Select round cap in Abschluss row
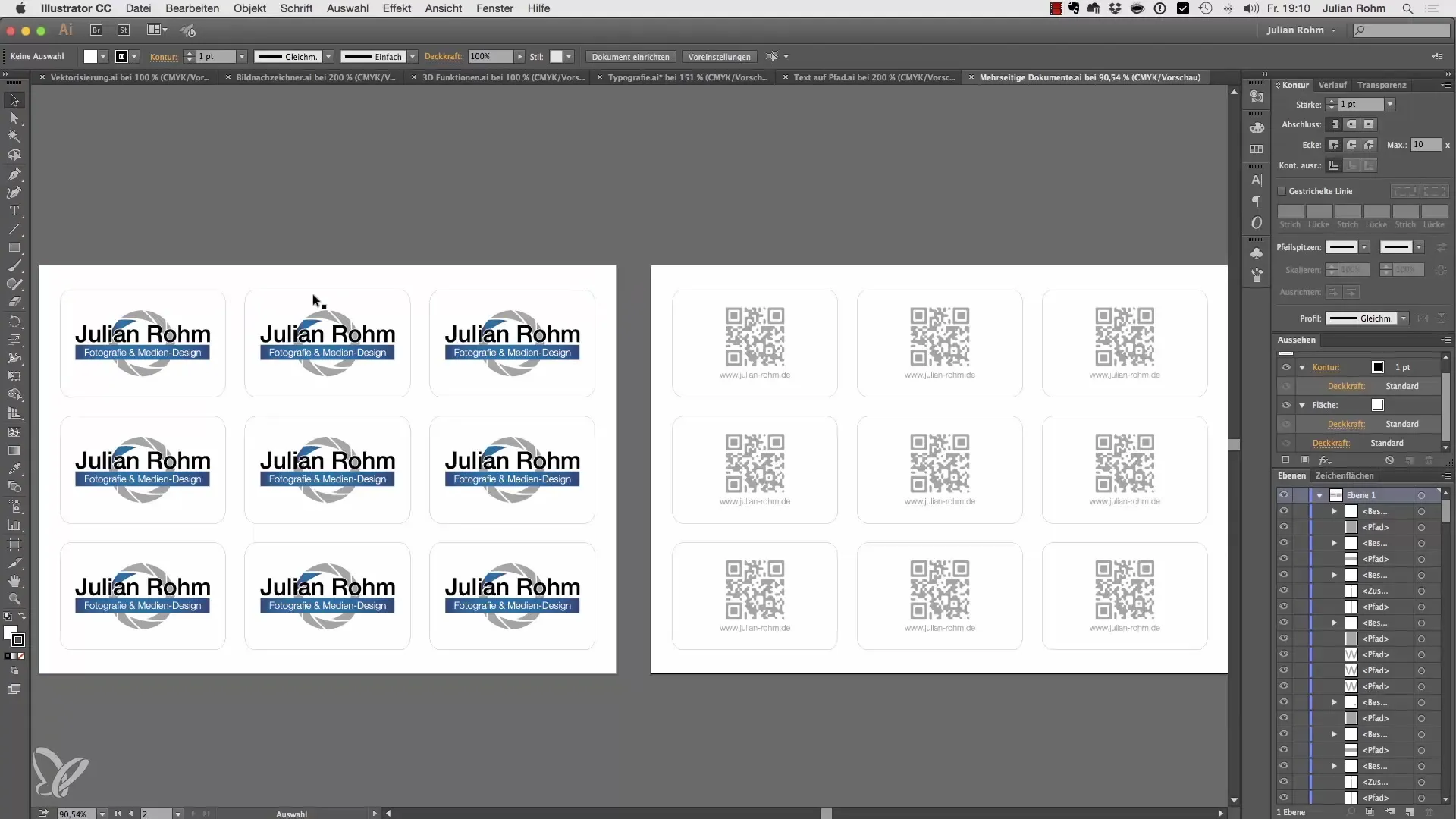 pos(1351,124)
